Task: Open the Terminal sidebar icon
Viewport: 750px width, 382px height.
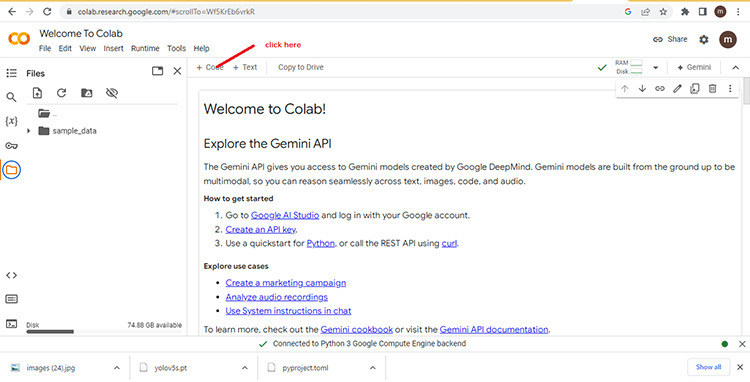Action: point(11,324)
